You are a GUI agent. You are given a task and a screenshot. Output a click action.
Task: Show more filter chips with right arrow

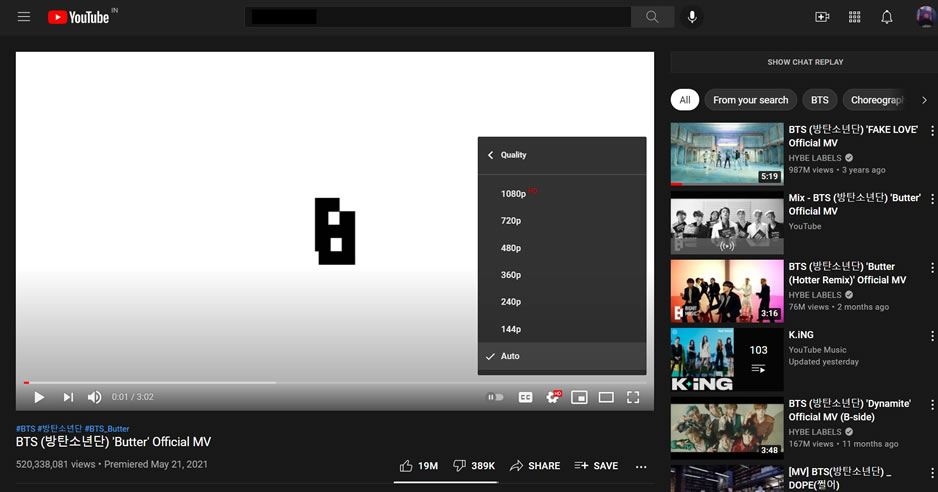[924, 100]
